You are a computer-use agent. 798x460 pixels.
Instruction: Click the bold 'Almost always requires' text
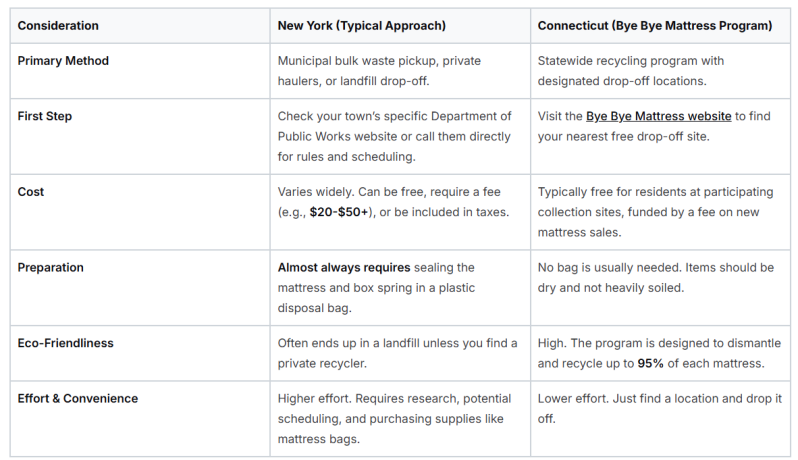point(344,268)
